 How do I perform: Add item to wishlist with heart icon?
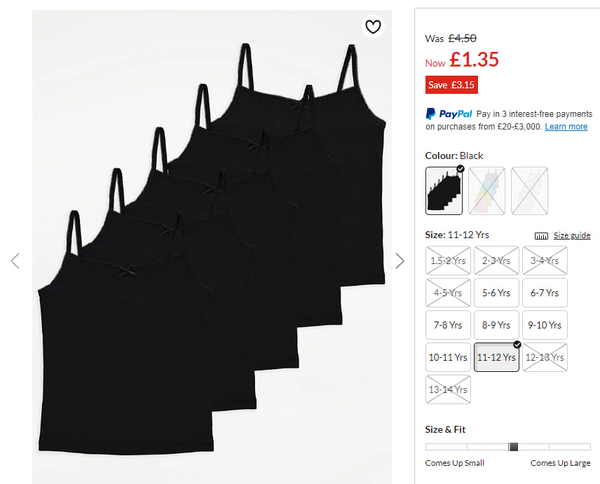pos(373,27)
